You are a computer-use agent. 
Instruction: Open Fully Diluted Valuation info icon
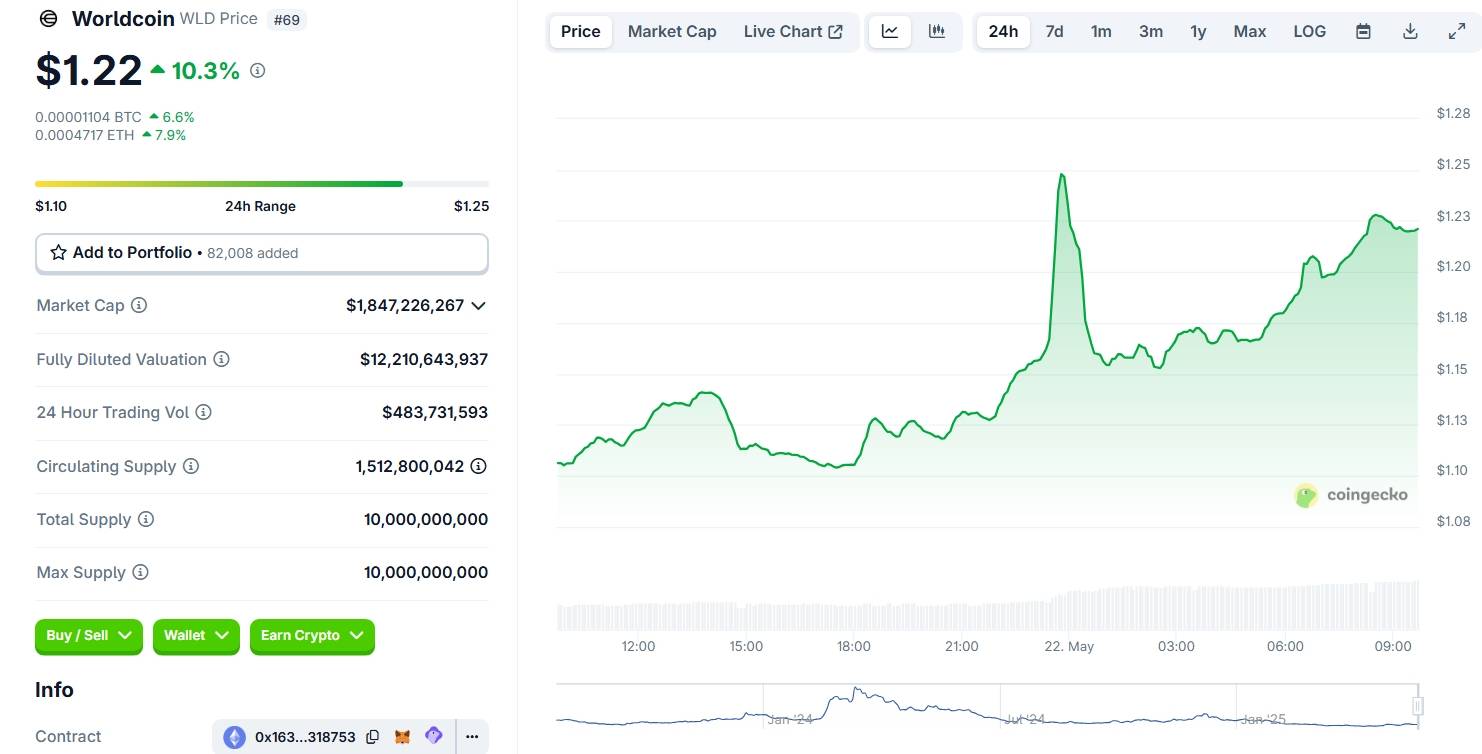221,359
